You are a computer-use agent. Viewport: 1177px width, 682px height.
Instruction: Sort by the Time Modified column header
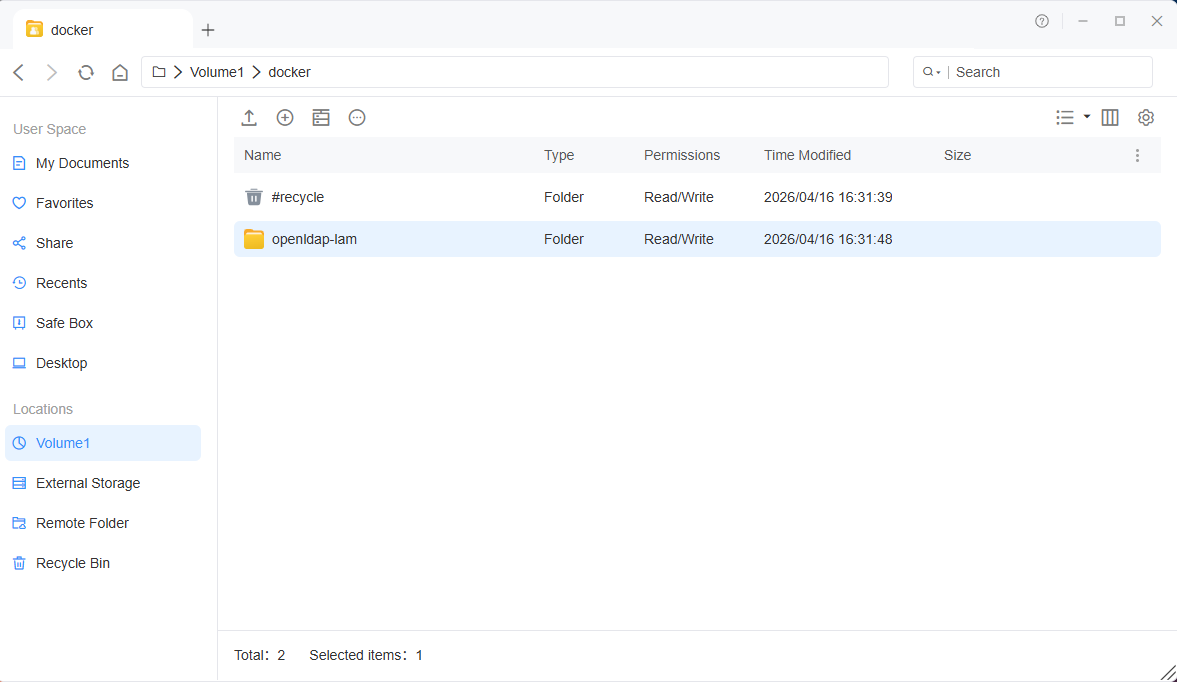click(808, 155)
